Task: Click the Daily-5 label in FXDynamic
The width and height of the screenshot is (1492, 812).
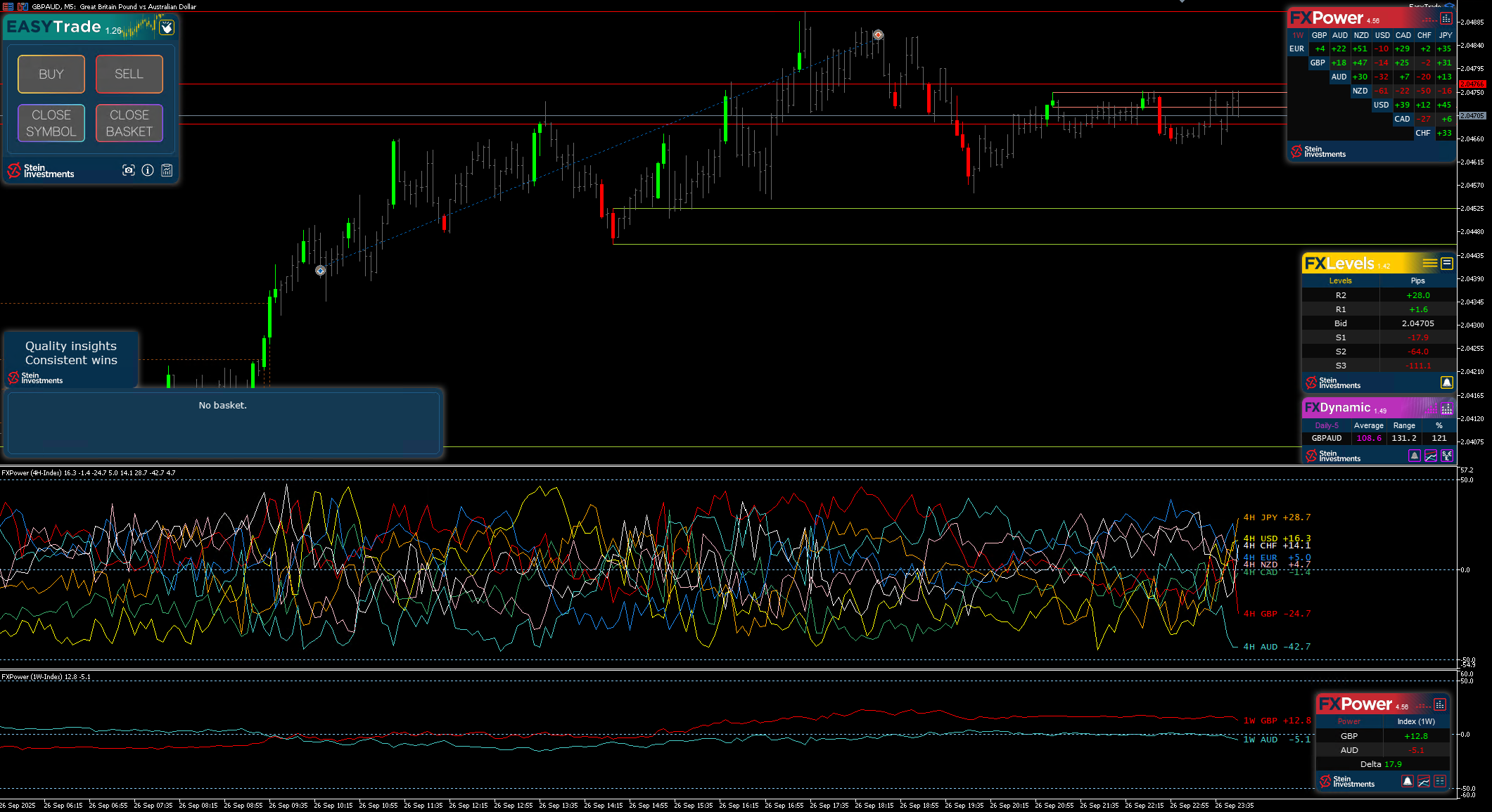Action: [1327, 425]
